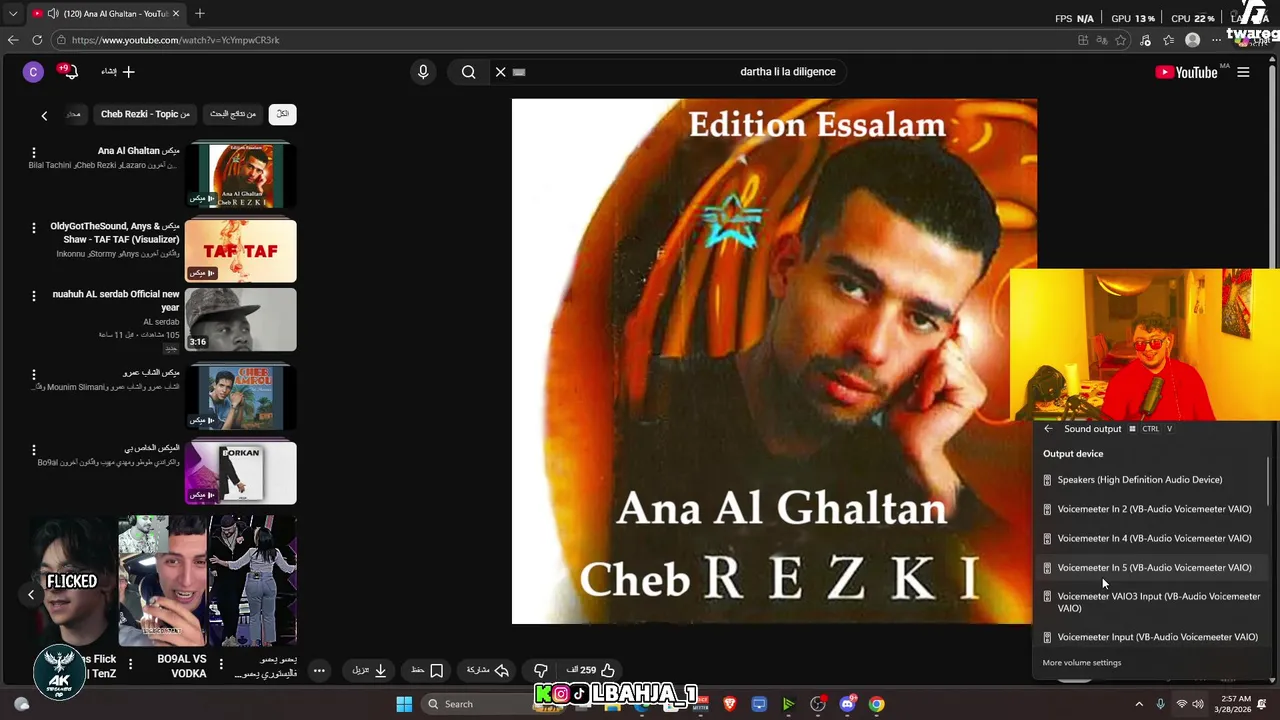
Task: Go to the YouTube home logo
Action: (x=1186, y=72)
